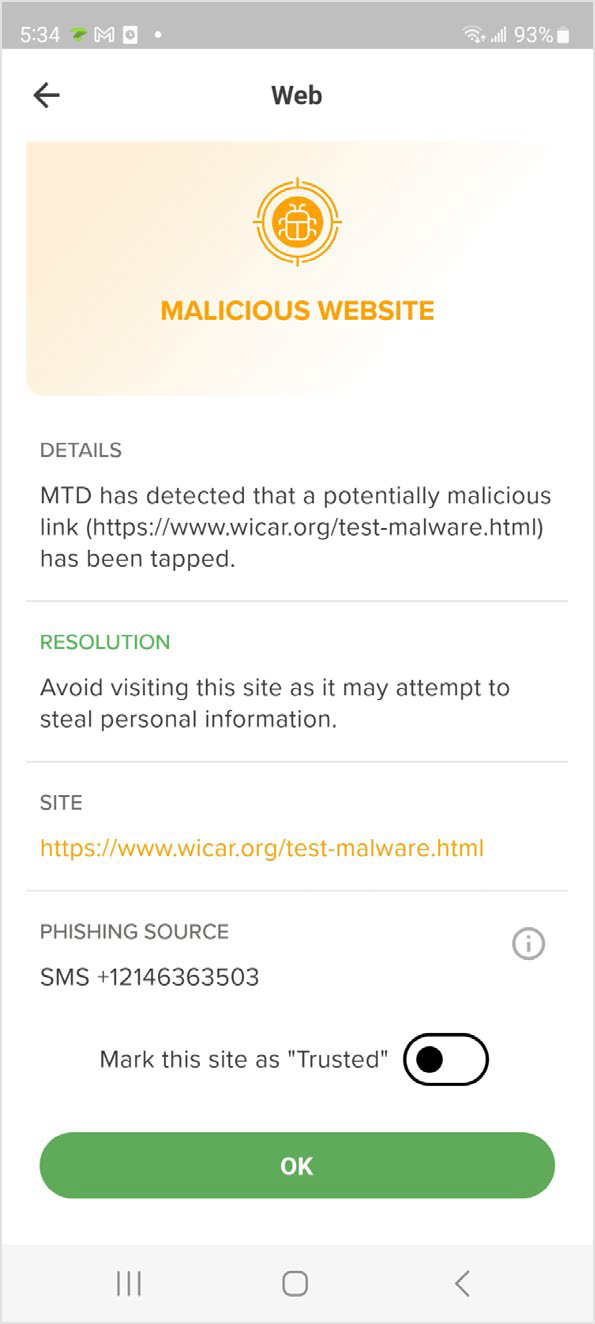Image resolution: width=595 pixels, height=1324 pixels.
Task: Tap the RESOLUTION section label
Action: coord(104,642)
